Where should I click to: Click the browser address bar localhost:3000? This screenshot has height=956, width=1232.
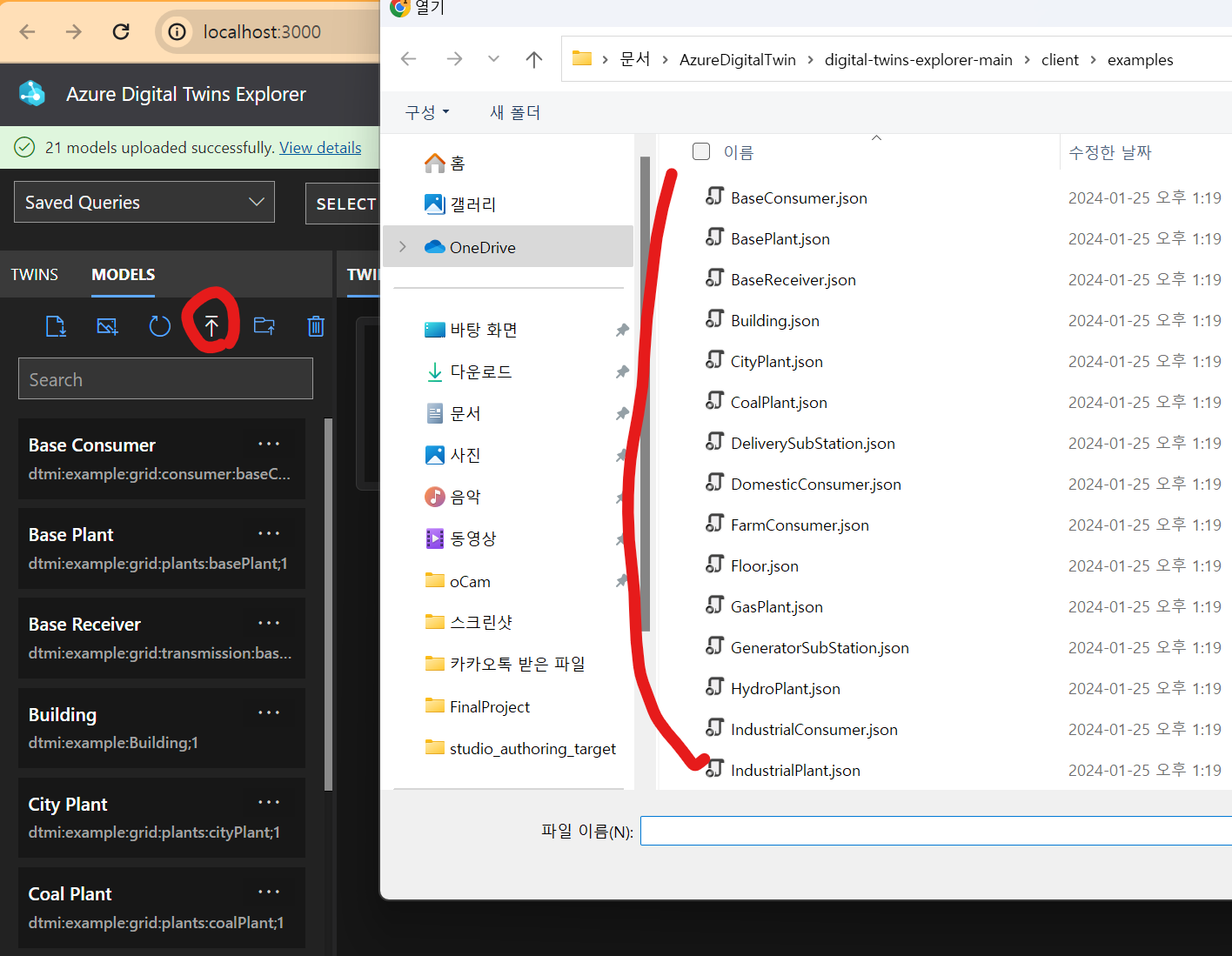262,32
